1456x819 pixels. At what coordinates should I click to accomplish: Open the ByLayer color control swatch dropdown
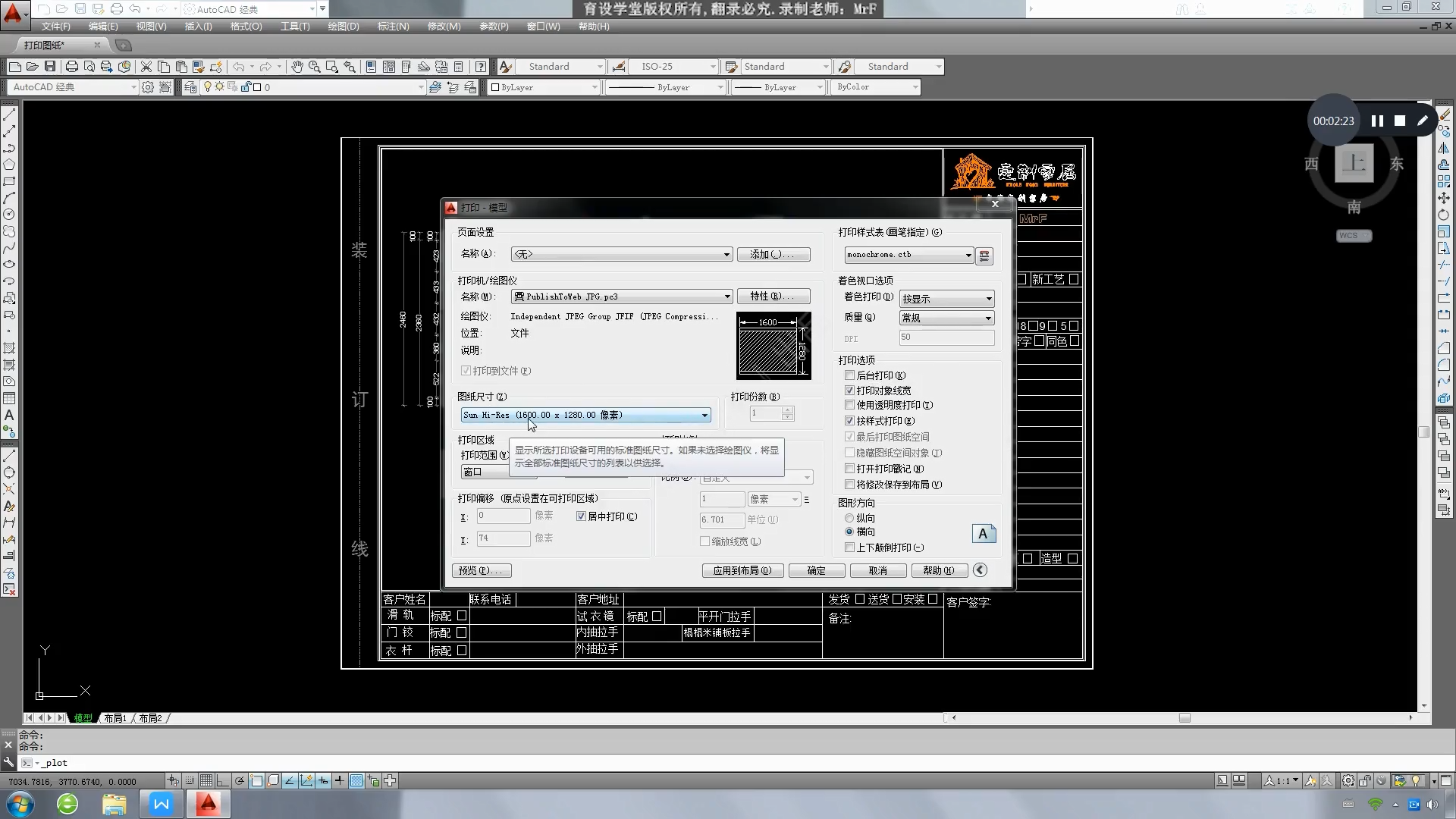coord(543,87)
